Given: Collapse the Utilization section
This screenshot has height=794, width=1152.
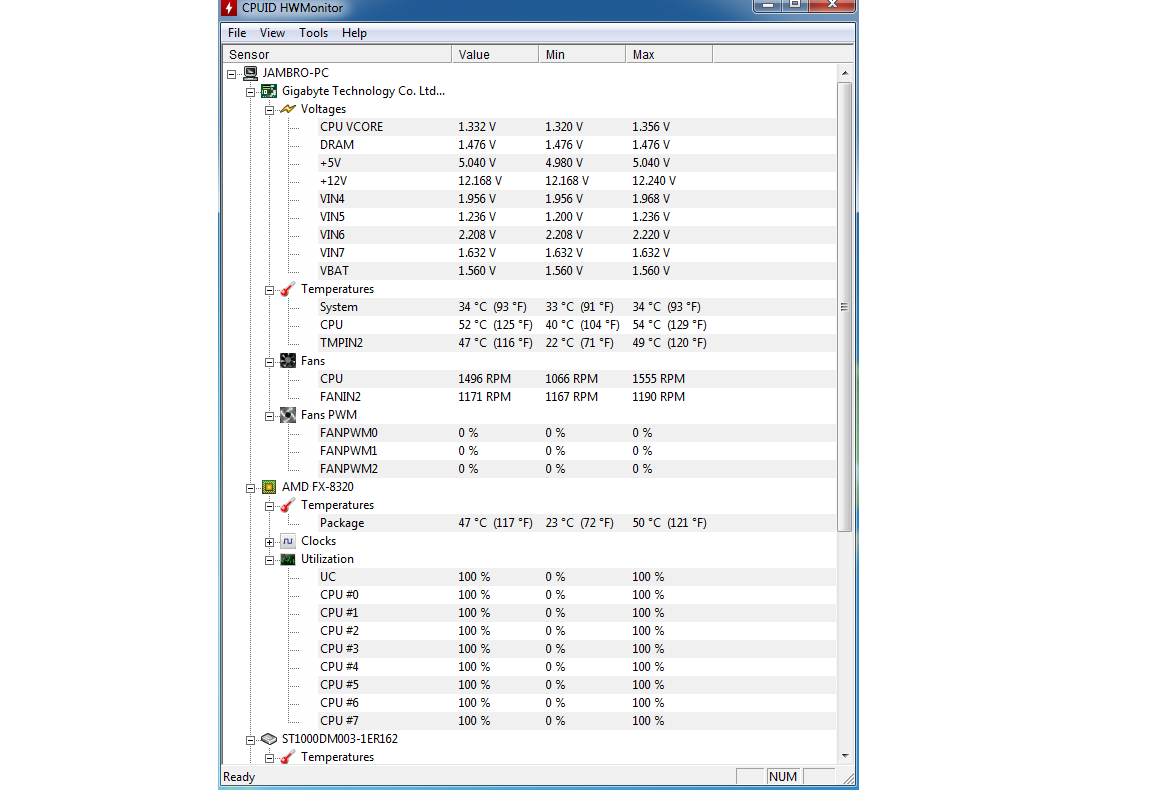Looking at the screenshot, I should pyautogui.click(x=270, y=560).
